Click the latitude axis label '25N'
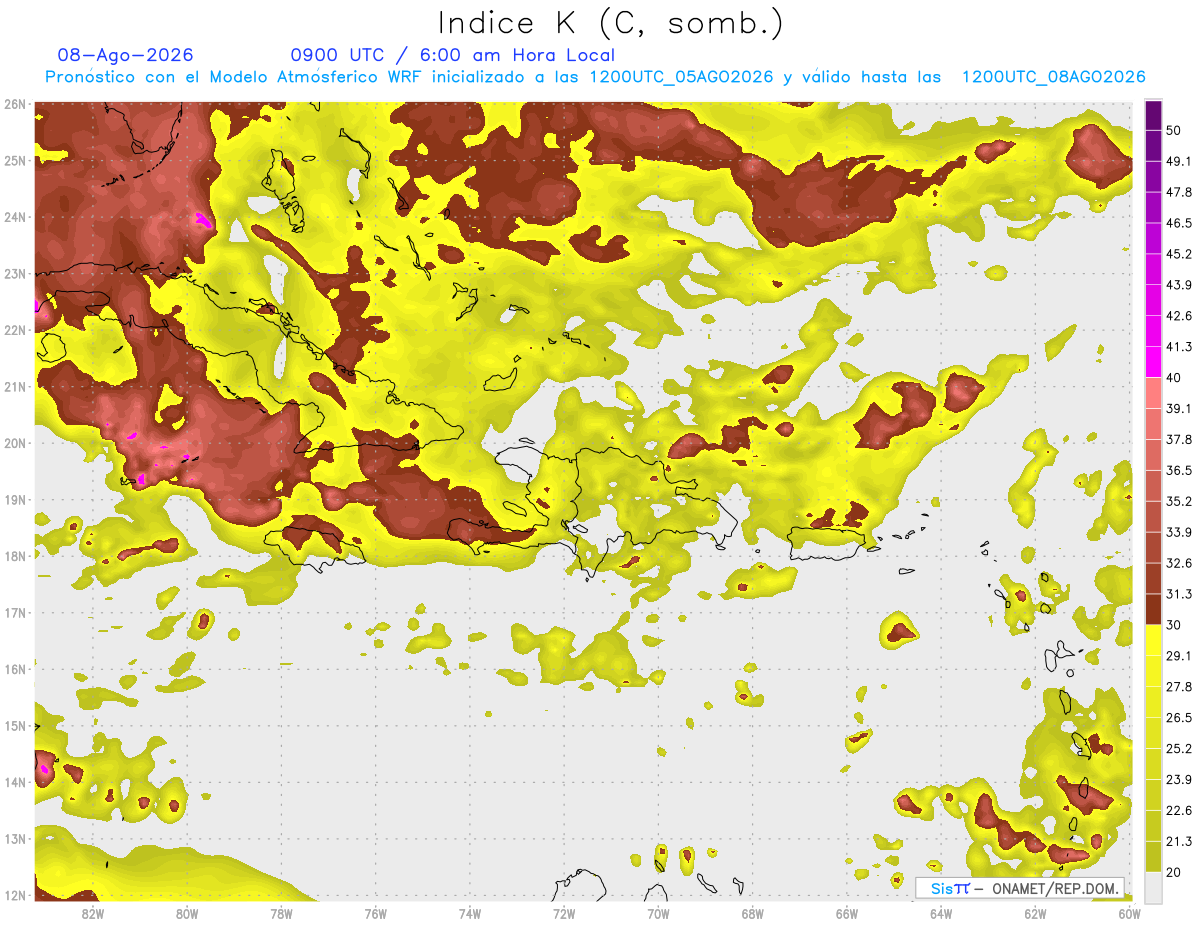This screenshot has height=927, width=1200. tap(15, 160)
